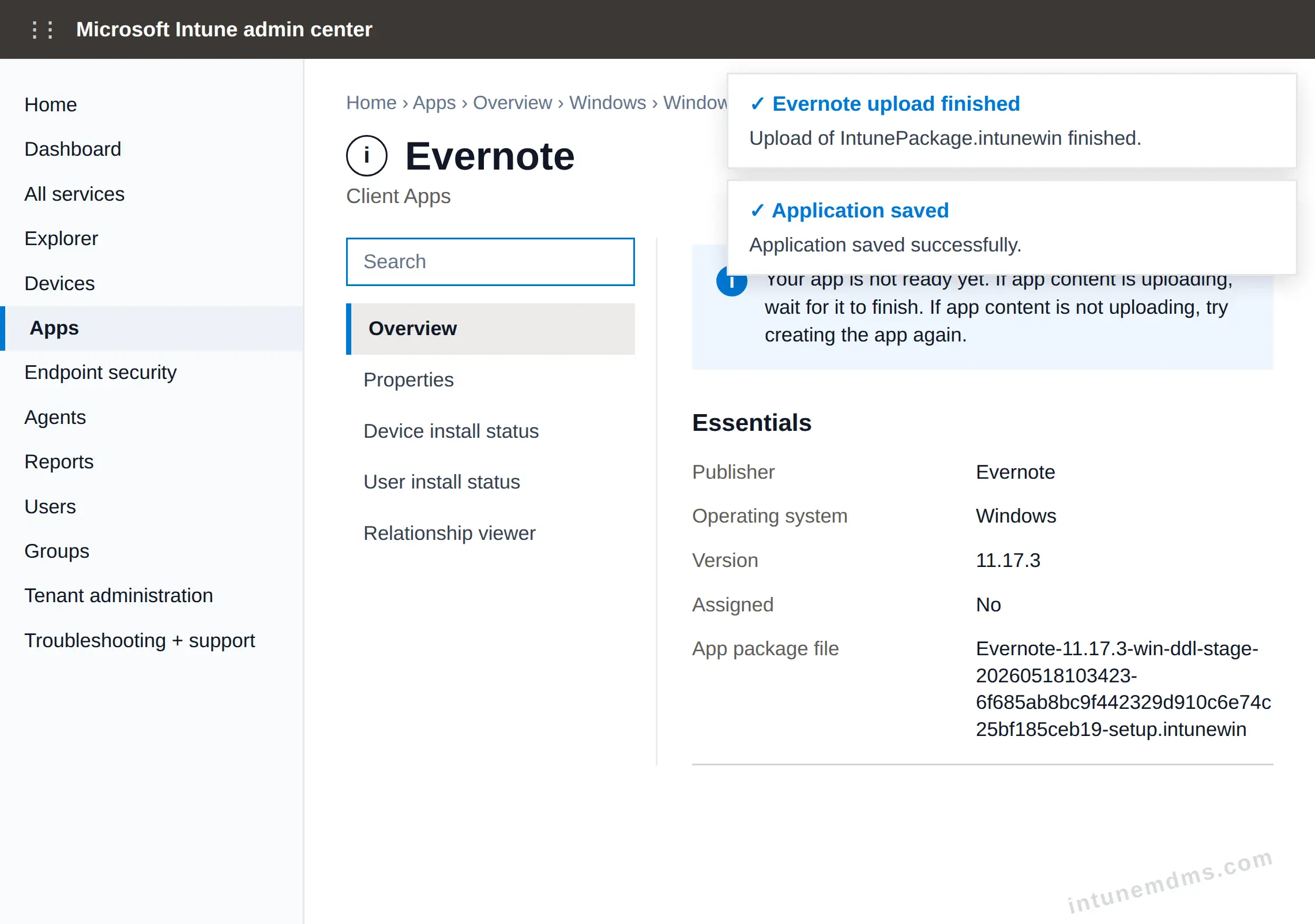Click the Evernote page title
The height and width of the screenshot is (924, 1315).
coord(490,156)
